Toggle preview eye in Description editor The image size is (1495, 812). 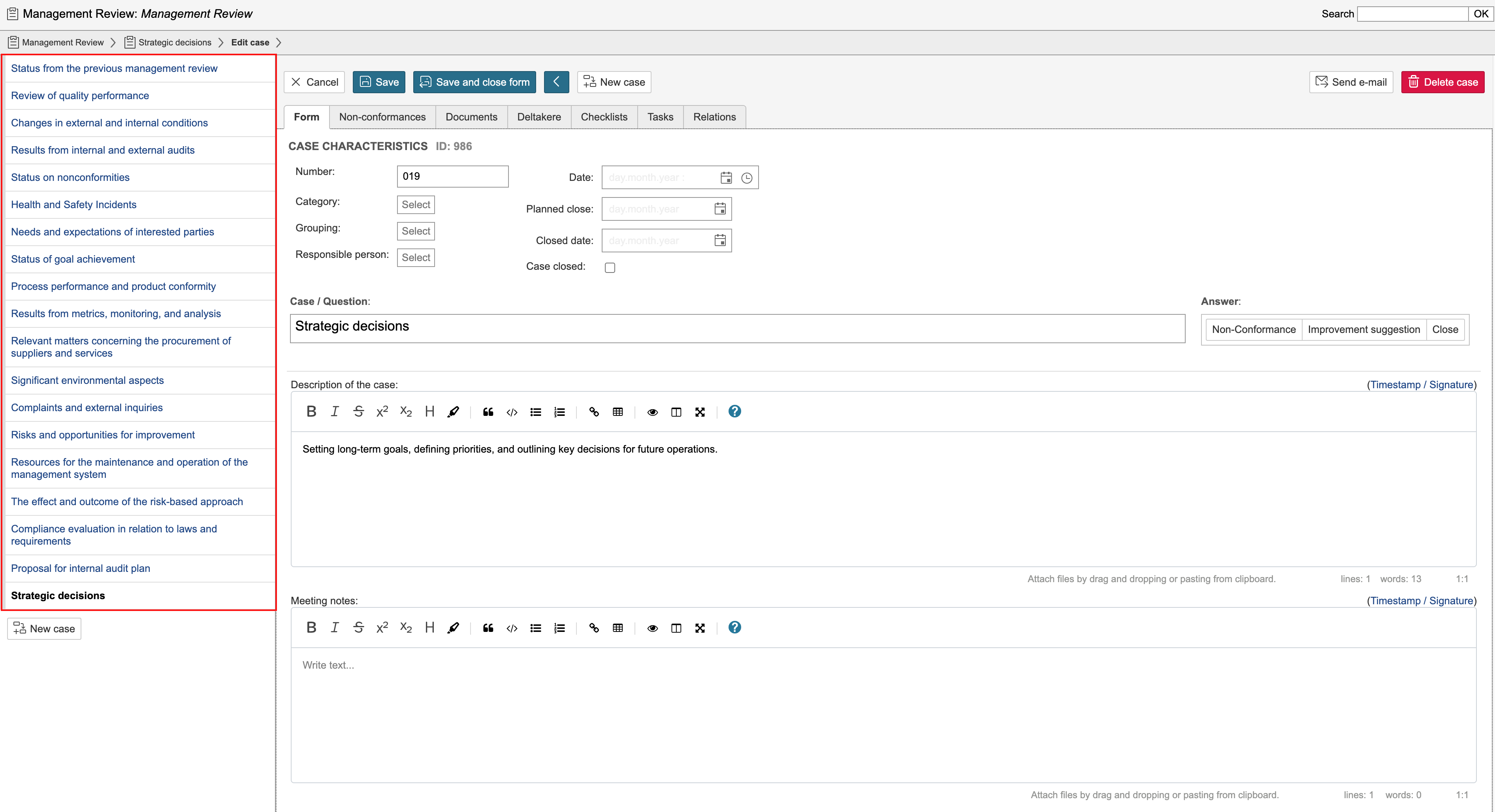[652, 412]
